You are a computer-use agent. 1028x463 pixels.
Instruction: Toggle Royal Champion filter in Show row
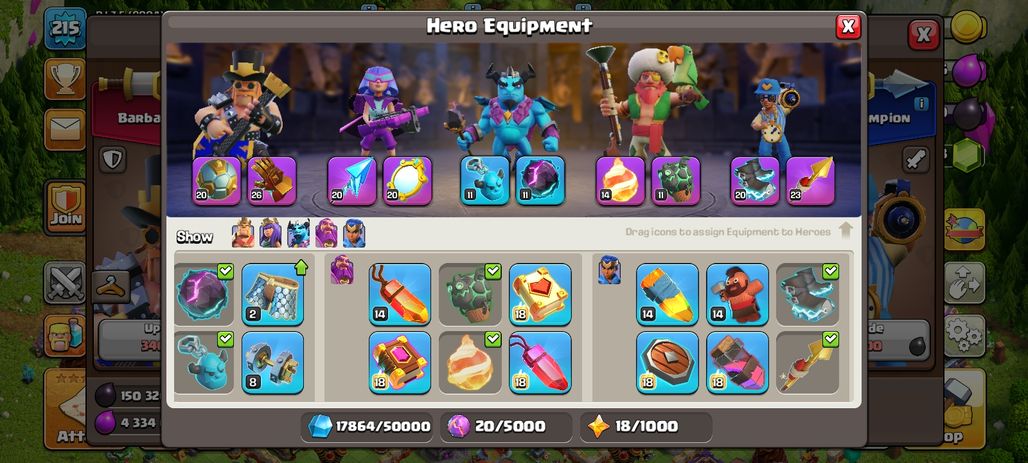(353, 233)
